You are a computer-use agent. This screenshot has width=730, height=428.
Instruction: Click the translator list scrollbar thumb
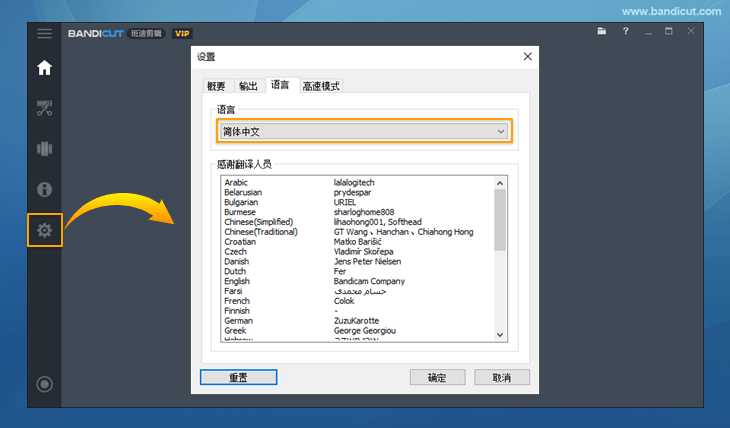point(500,220)
